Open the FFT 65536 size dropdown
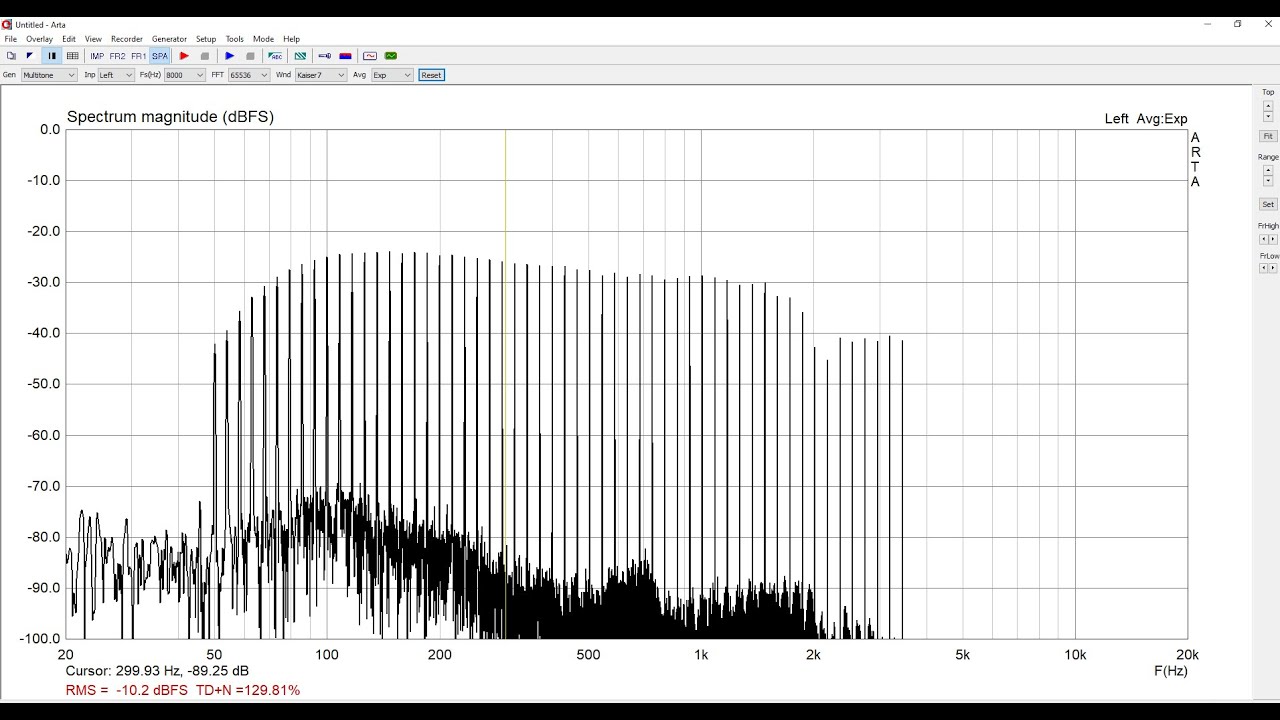Screen dimensions: 1280x720 click(249, 75)
